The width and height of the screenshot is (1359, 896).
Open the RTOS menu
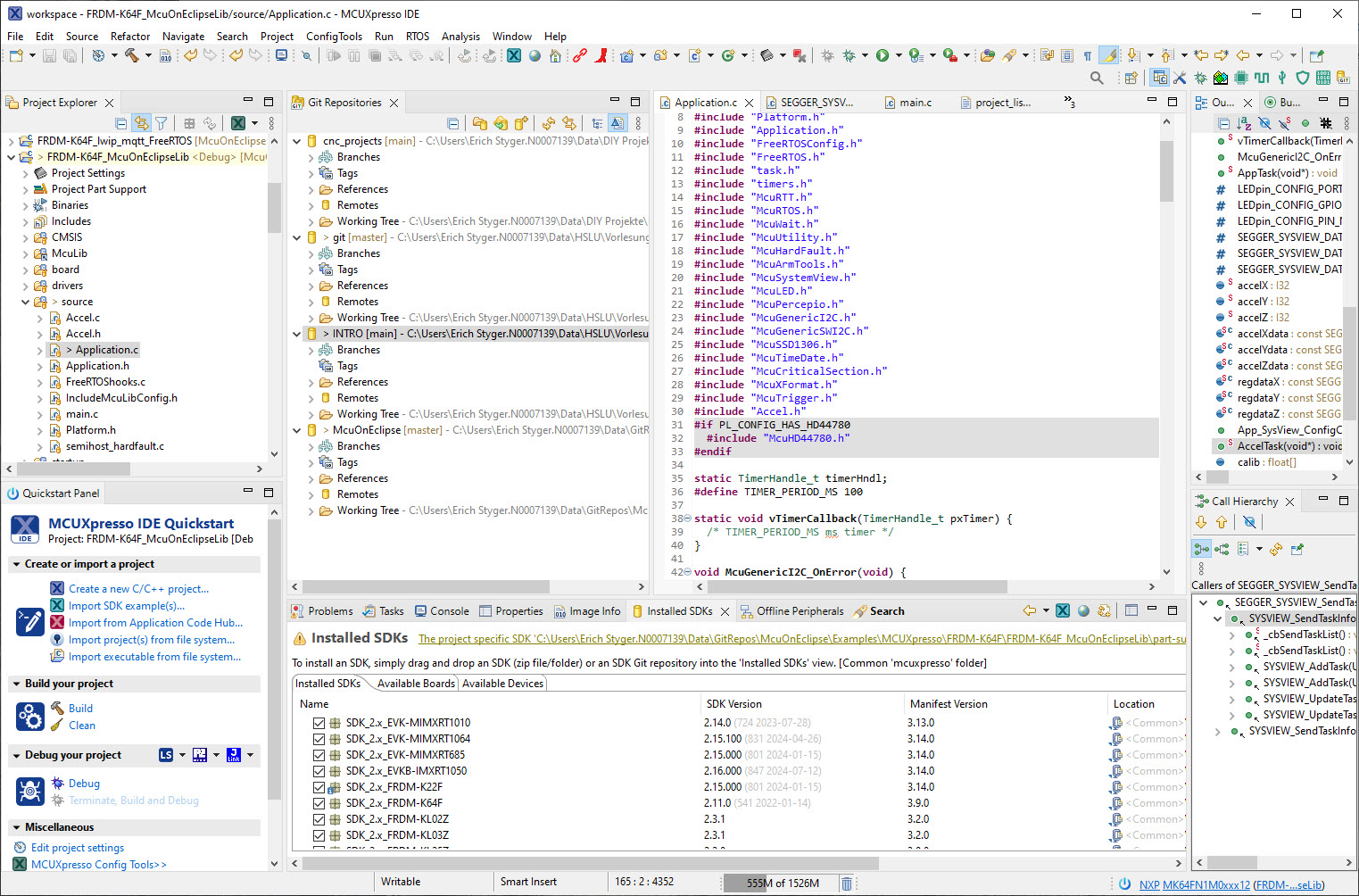tap(416, 37)
